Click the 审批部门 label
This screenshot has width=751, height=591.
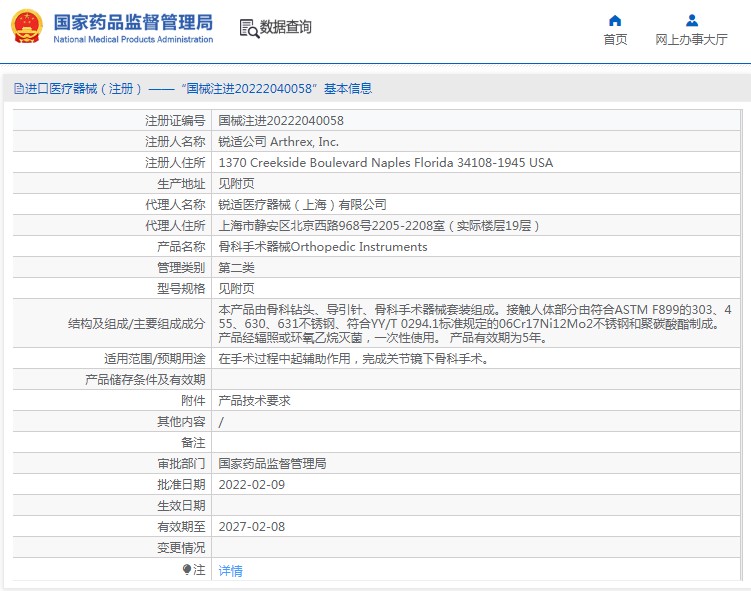pos(181,464)
